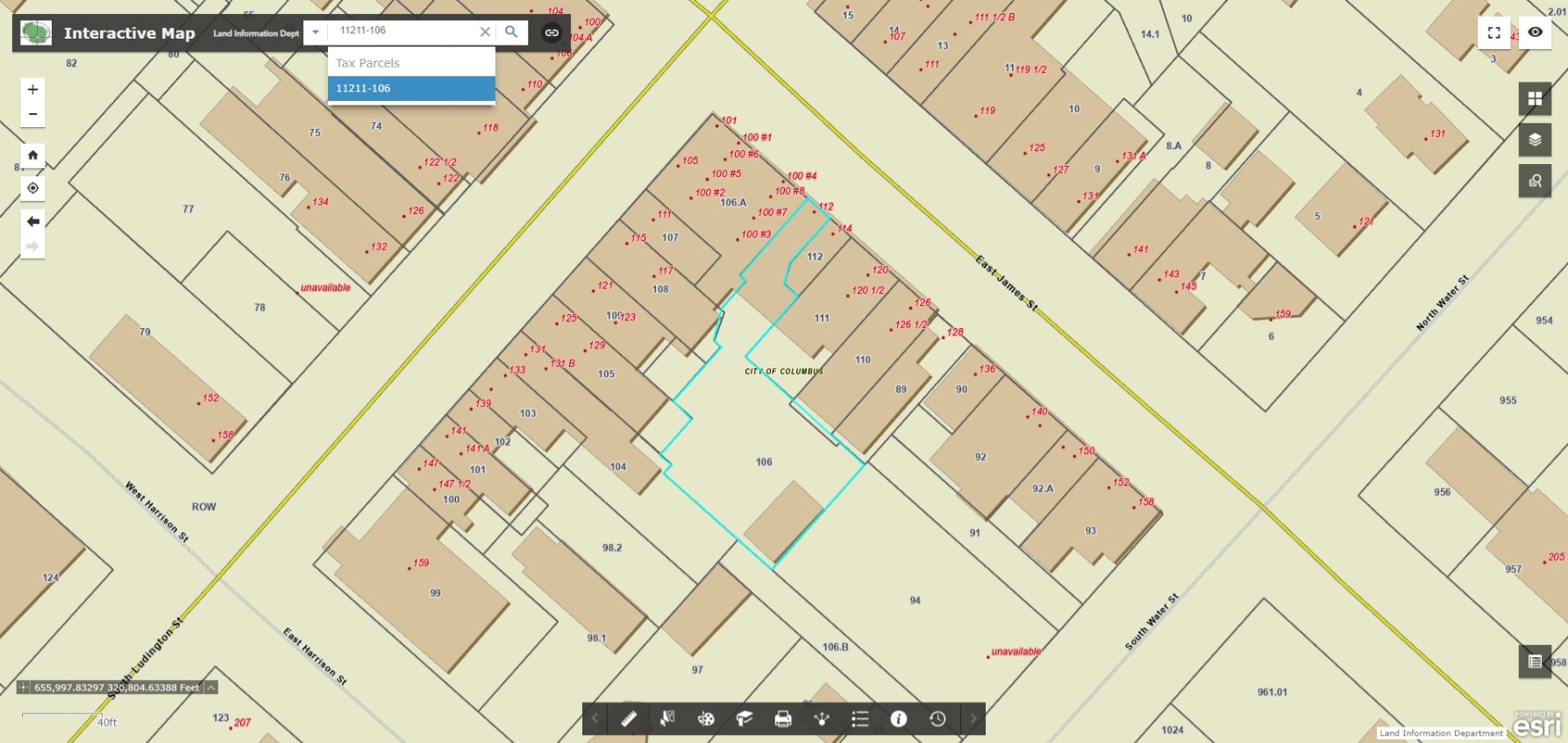Expand the coordinate widget options arrow
Image resolution: width=1568 pixels, height=743 pixels.
coord(211,688)
